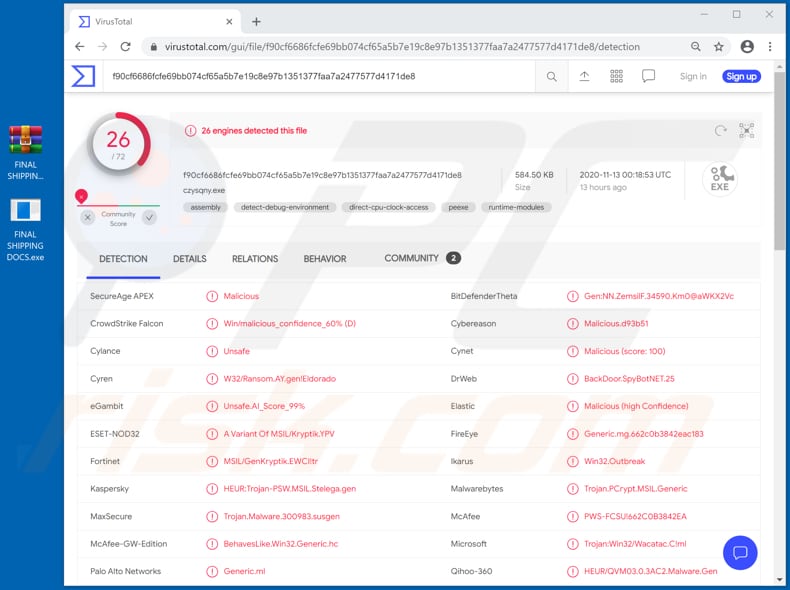The height and width of the screenshot is (590, 790).
Task: Click the EXE file type icon
Action: (x=720, y=179)
